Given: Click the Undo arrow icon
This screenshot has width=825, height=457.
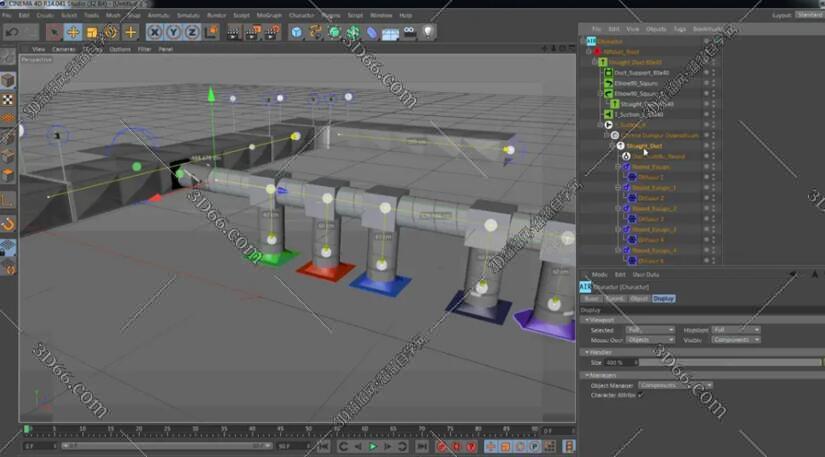Looking at the screenshot, I should [12, 32].
